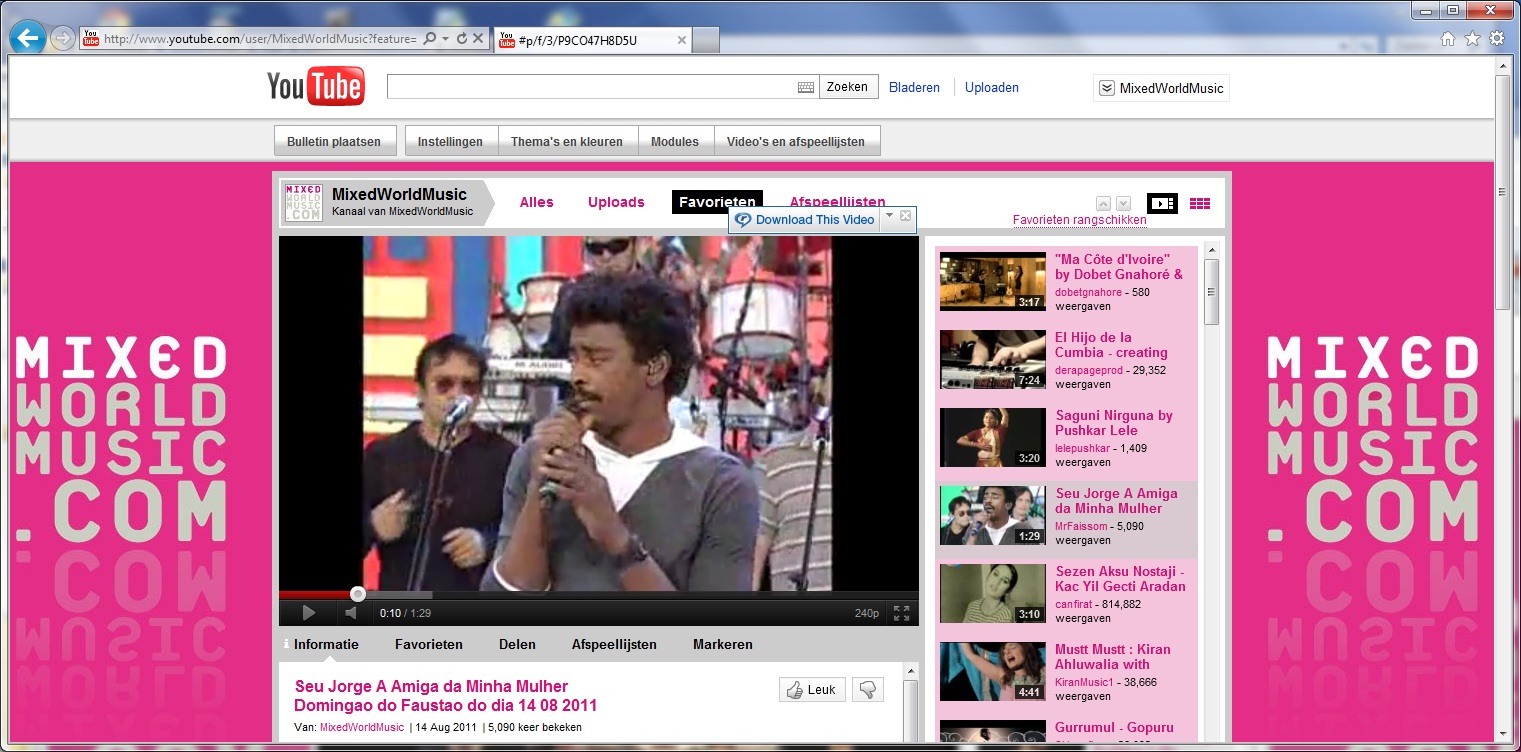Viewport: 1521px width, 752px height.
Task: Open the Favorieten tab below video
Action: coord(429,645)
